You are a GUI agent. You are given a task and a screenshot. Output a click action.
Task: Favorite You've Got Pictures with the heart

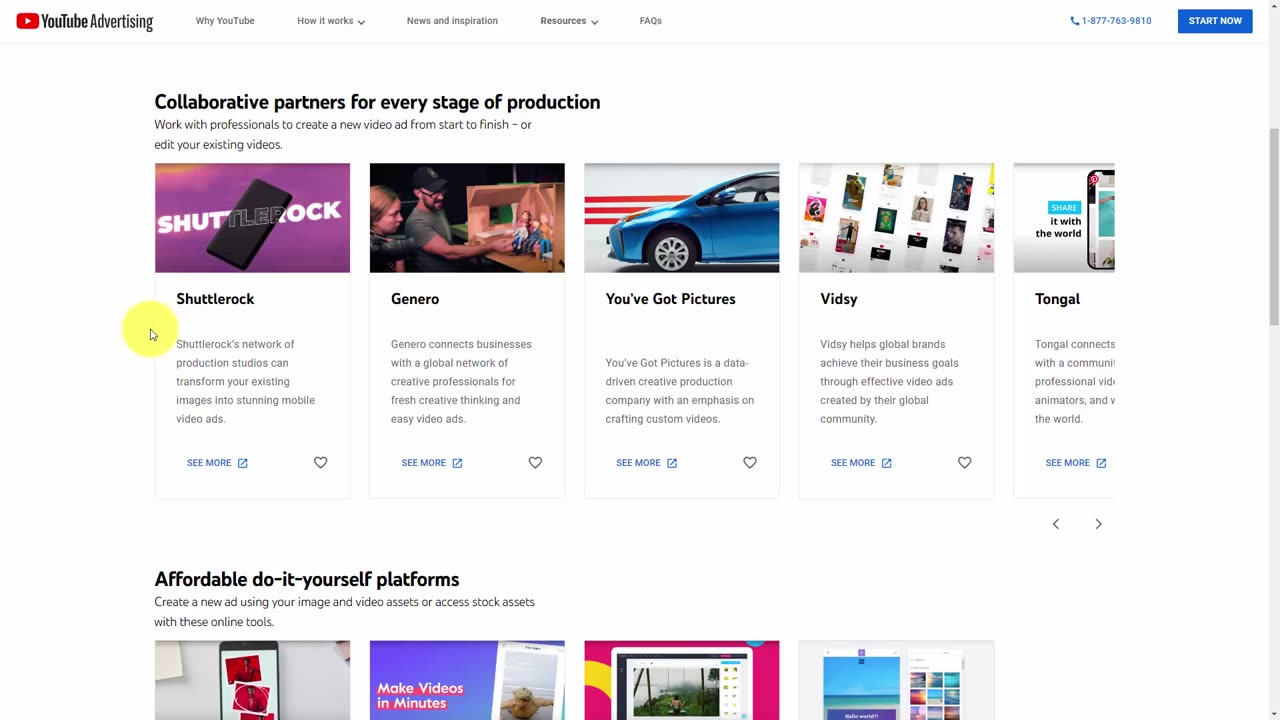point(750,463)
